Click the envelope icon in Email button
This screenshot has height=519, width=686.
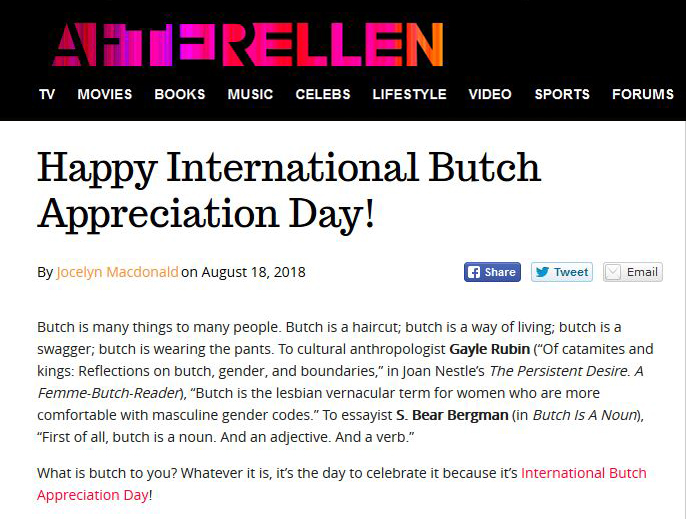612,272
